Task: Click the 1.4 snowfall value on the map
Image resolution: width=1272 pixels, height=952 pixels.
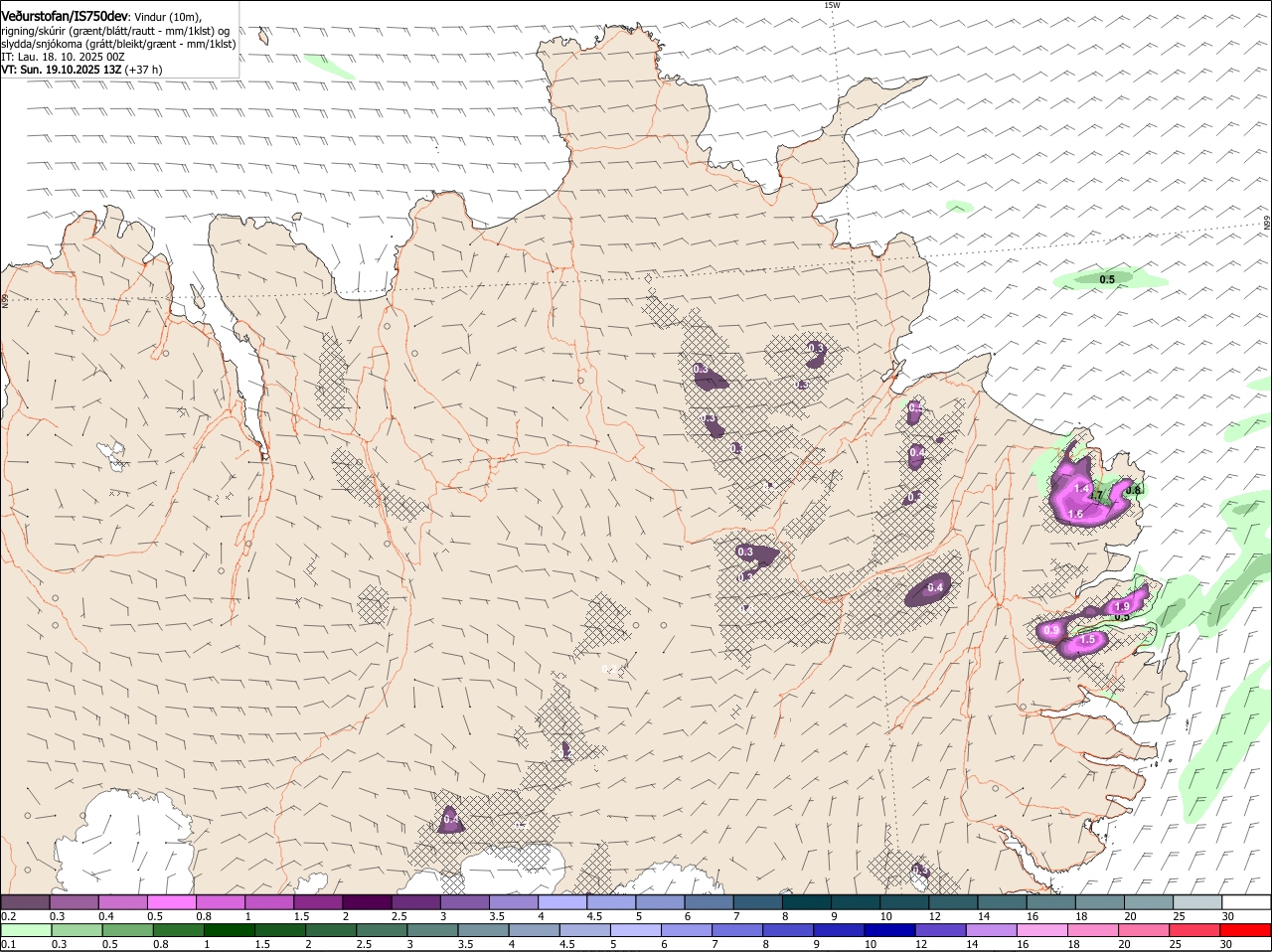Action: (1082, 488)
